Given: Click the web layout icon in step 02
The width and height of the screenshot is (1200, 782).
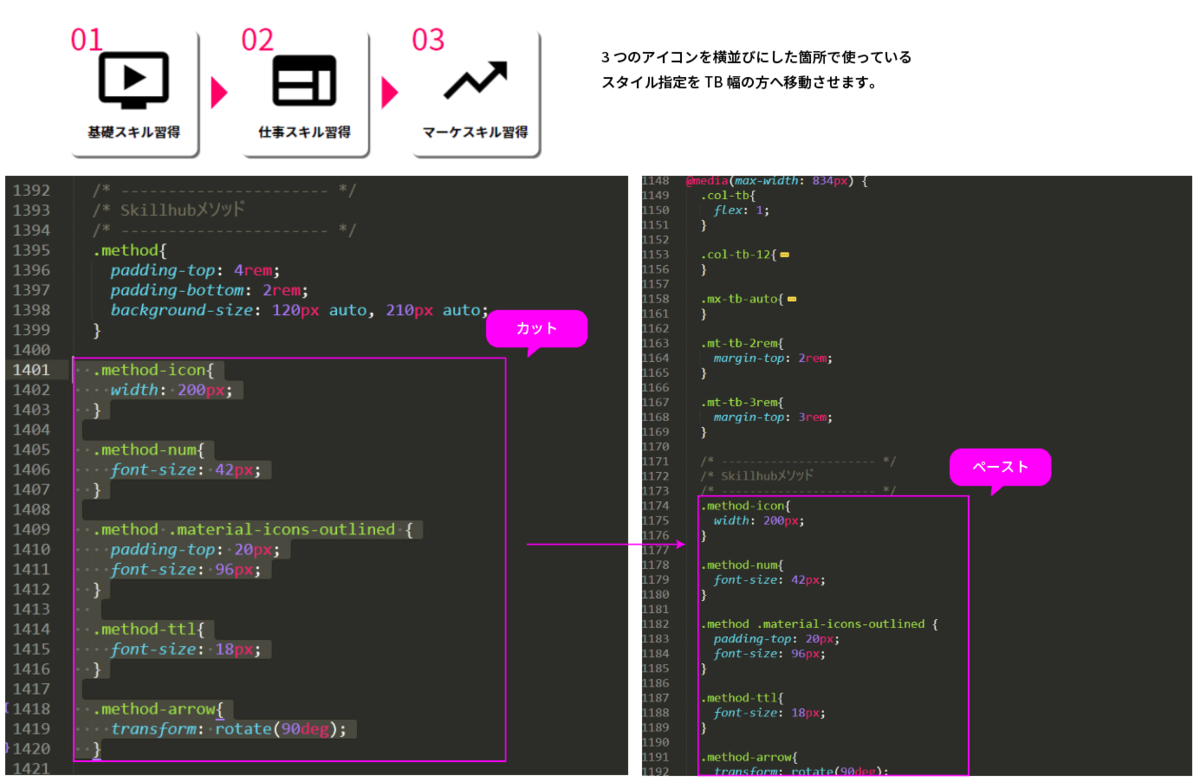Looking at the screenshot, I should coord(304,81).
